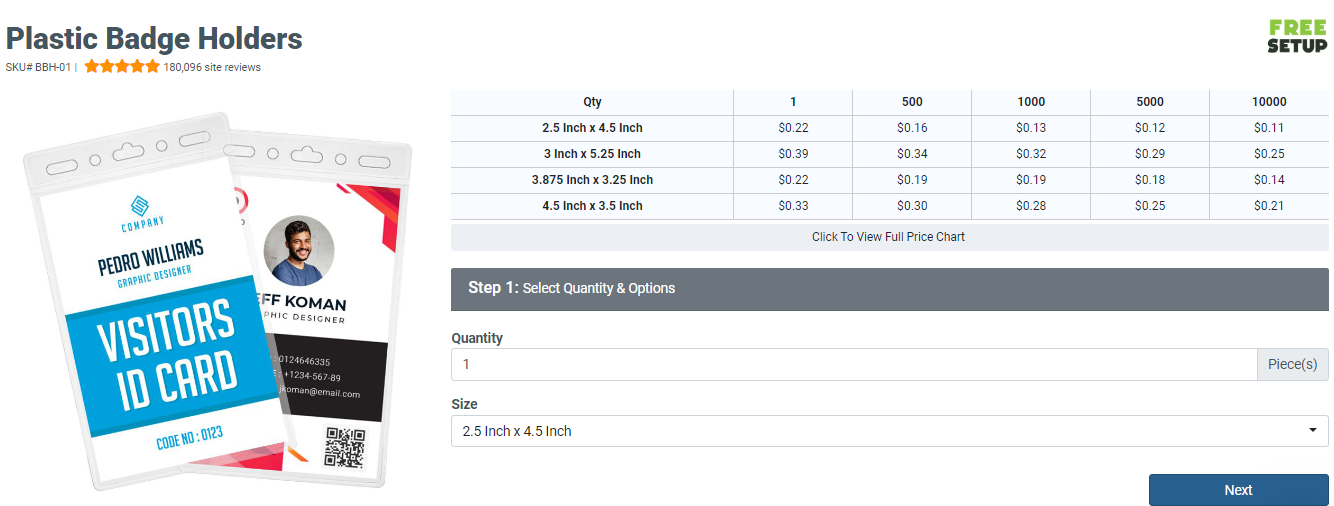Click the $0.22 price for 2.5 x 4.5 Inch
Screen dimensions: 1334x506
coord(793,128)
